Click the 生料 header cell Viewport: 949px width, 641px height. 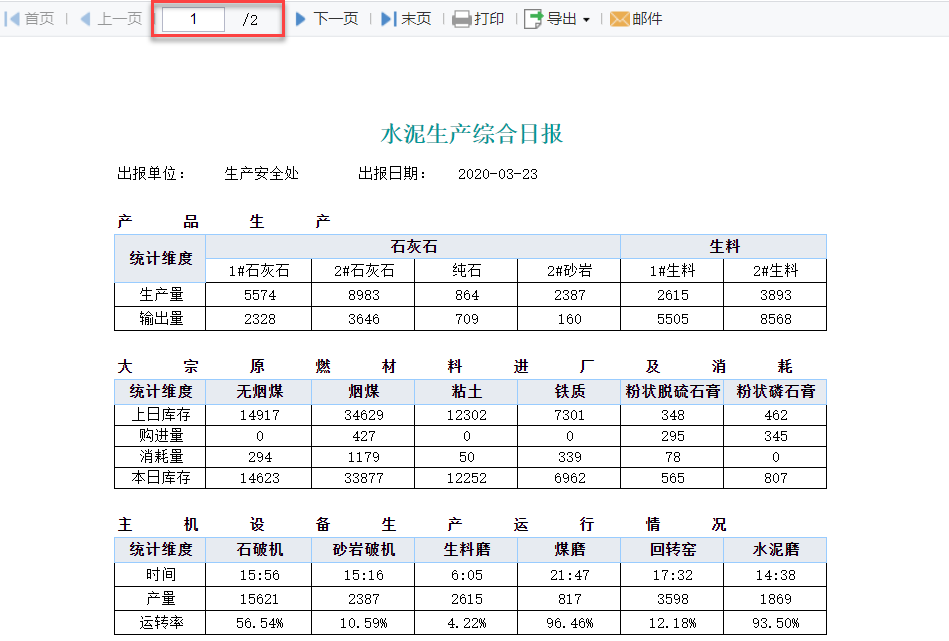coord(724,246)
